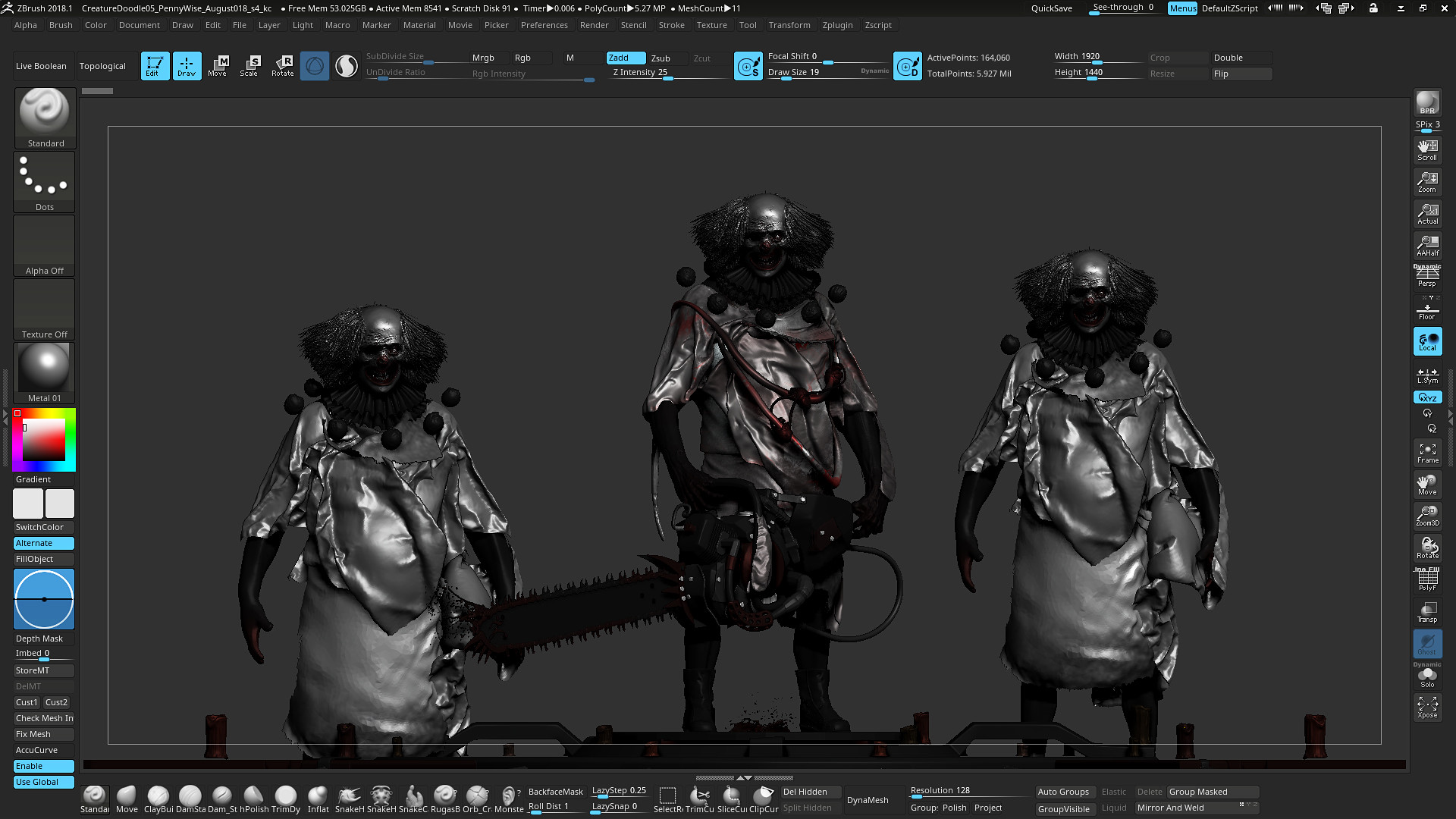Click the Scroll canvas icon
The image size is (1456, 819).
(1427, 149)
